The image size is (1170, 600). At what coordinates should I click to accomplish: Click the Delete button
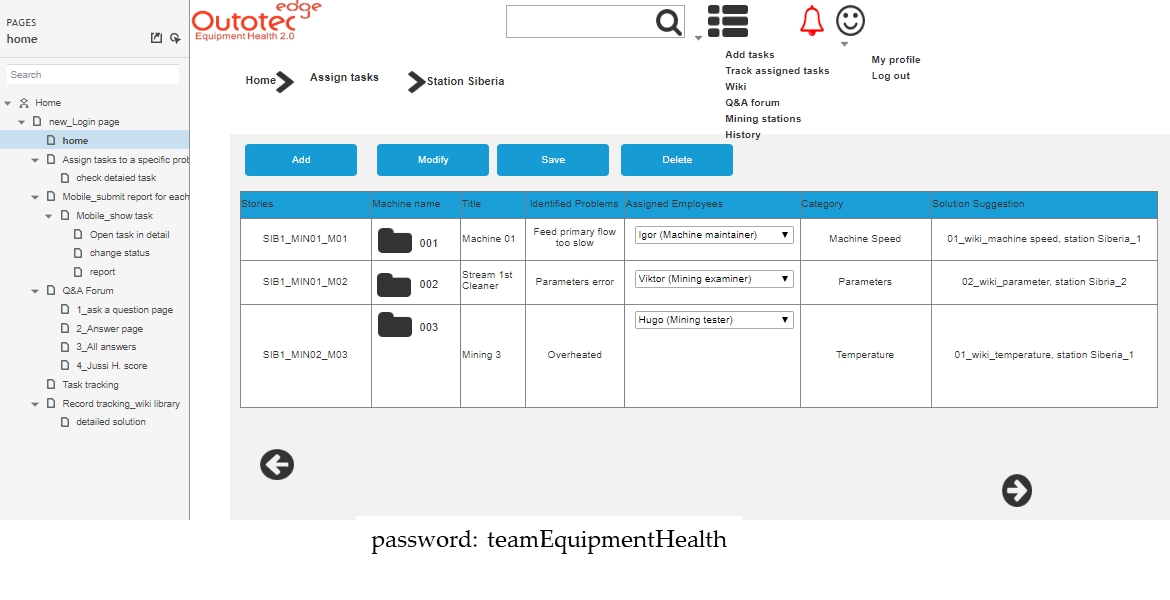point(677,160)
